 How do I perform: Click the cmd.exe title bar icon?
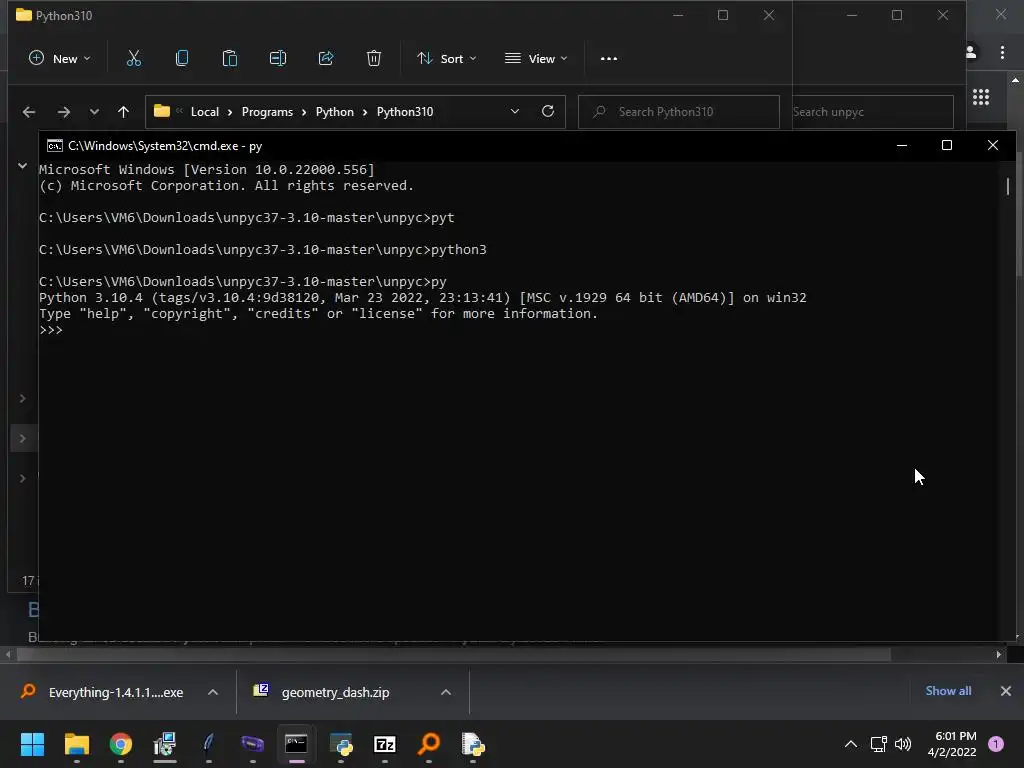tap(55, 146)
